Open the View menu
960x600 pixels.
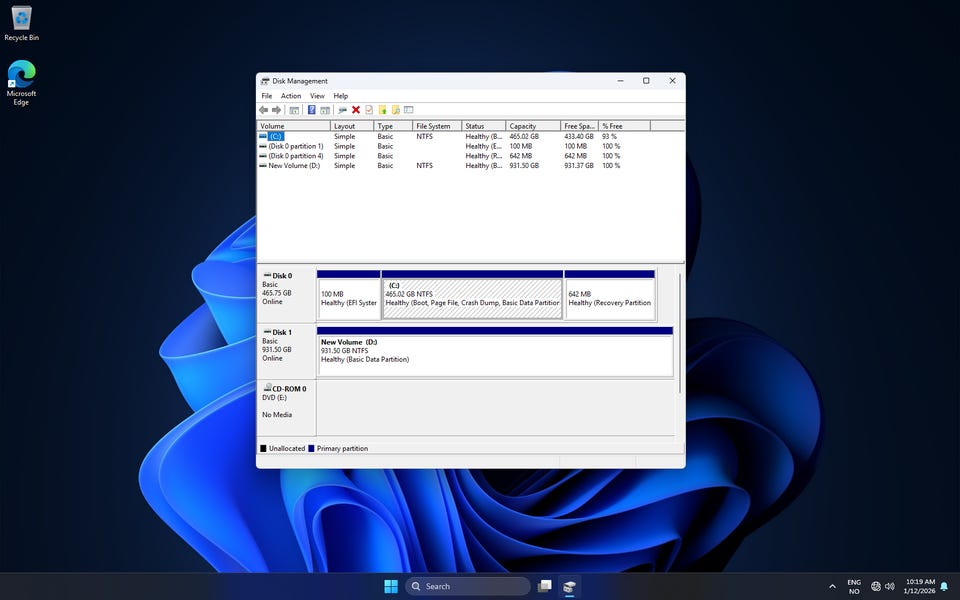317,96
